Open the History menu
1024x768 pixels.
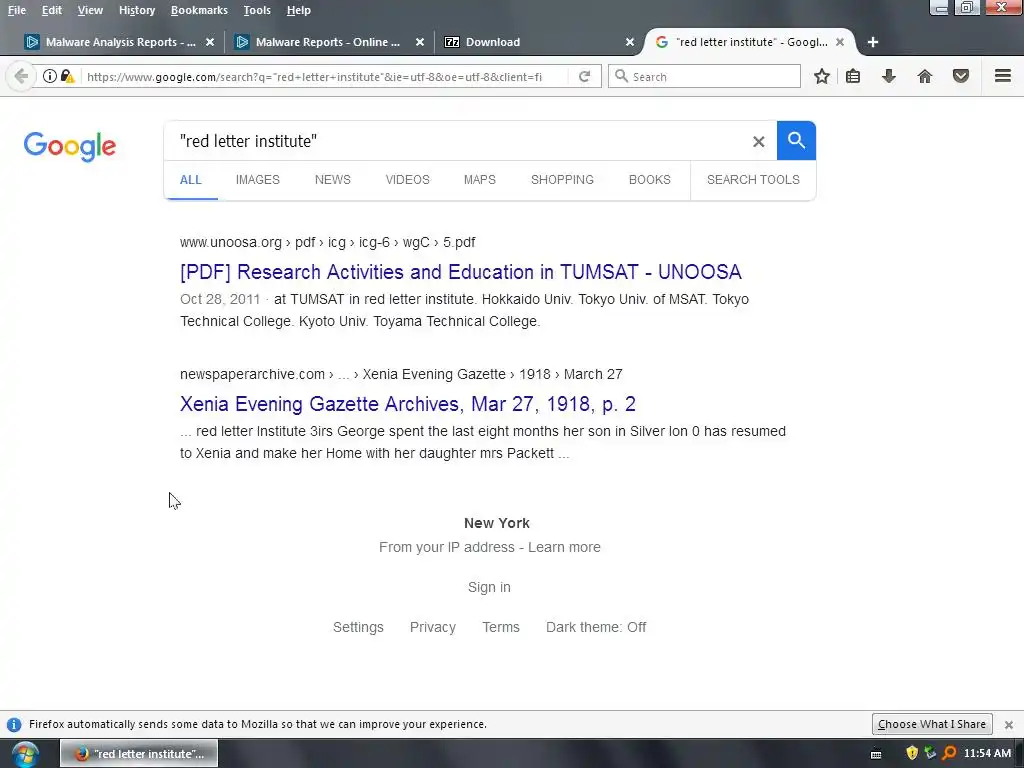point(137,10)
